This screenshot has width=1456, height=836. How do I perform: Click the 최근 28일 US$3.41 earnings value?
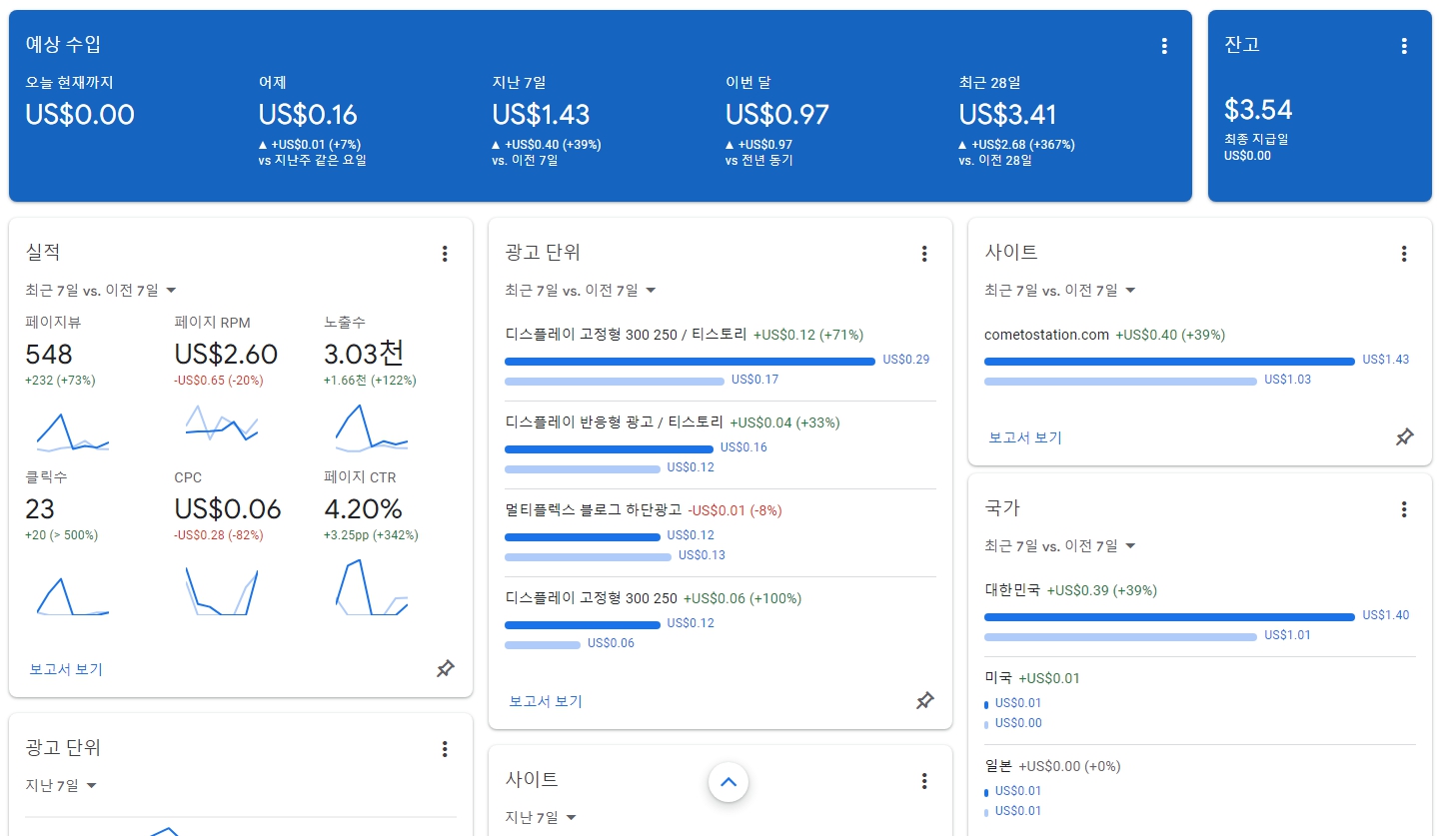pyautogui.click(x=1007, y=115)
